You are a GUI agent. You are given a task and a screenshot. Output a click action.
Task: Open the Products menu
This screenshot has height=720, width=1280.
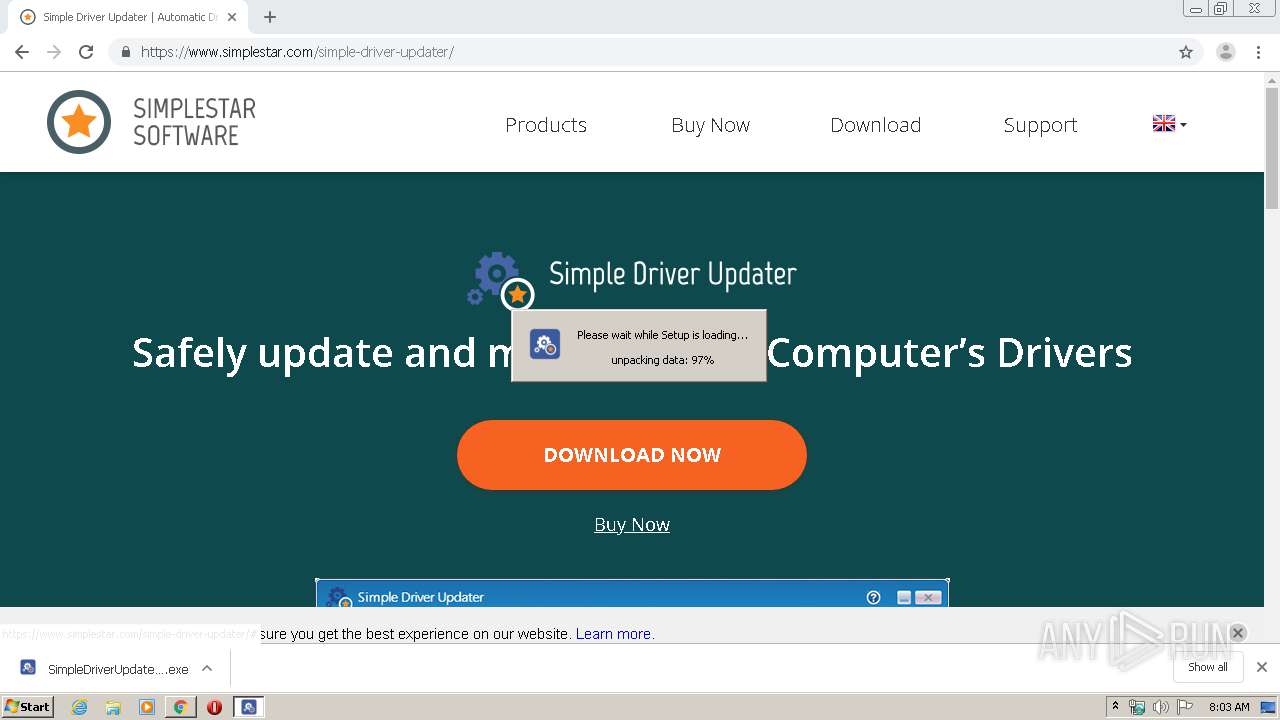(x=546, y=125)
